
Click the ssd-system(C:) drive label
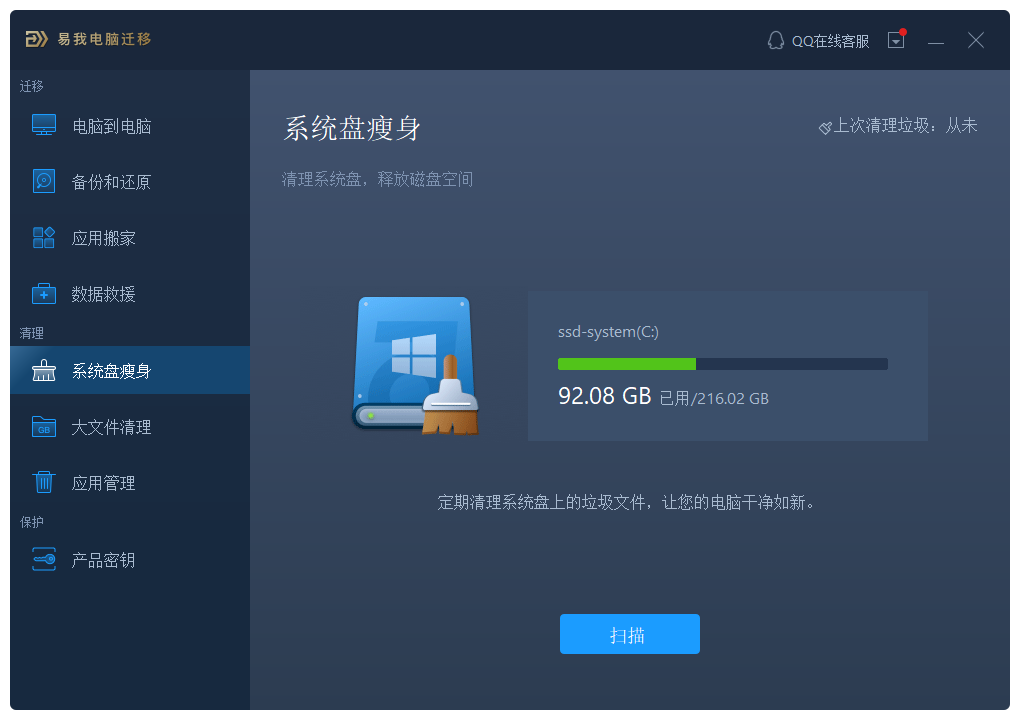pos(608,332)
